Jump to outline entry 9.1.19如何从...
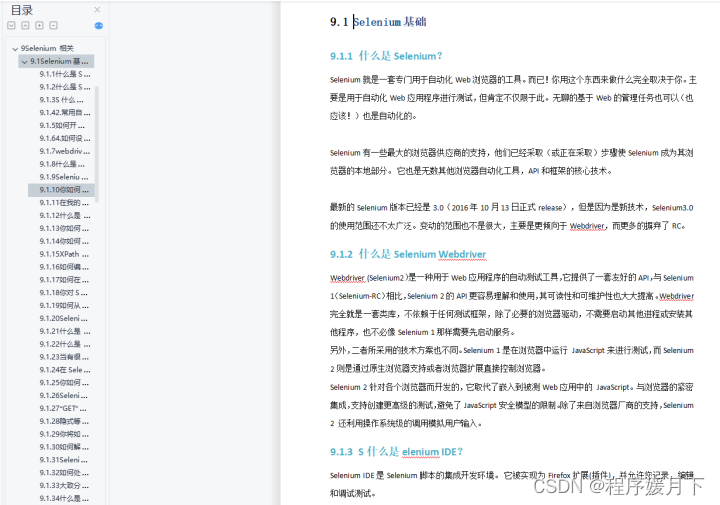This screenshot has height=505, width=720. tap(64, 305)
